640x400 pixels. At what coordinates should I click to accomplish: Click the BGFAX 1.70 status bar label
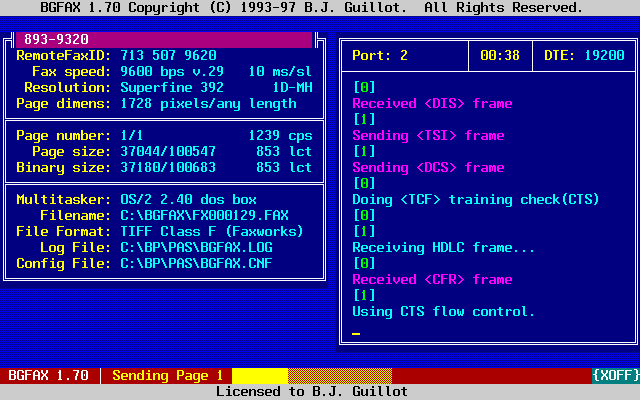(x=48, y=376)
